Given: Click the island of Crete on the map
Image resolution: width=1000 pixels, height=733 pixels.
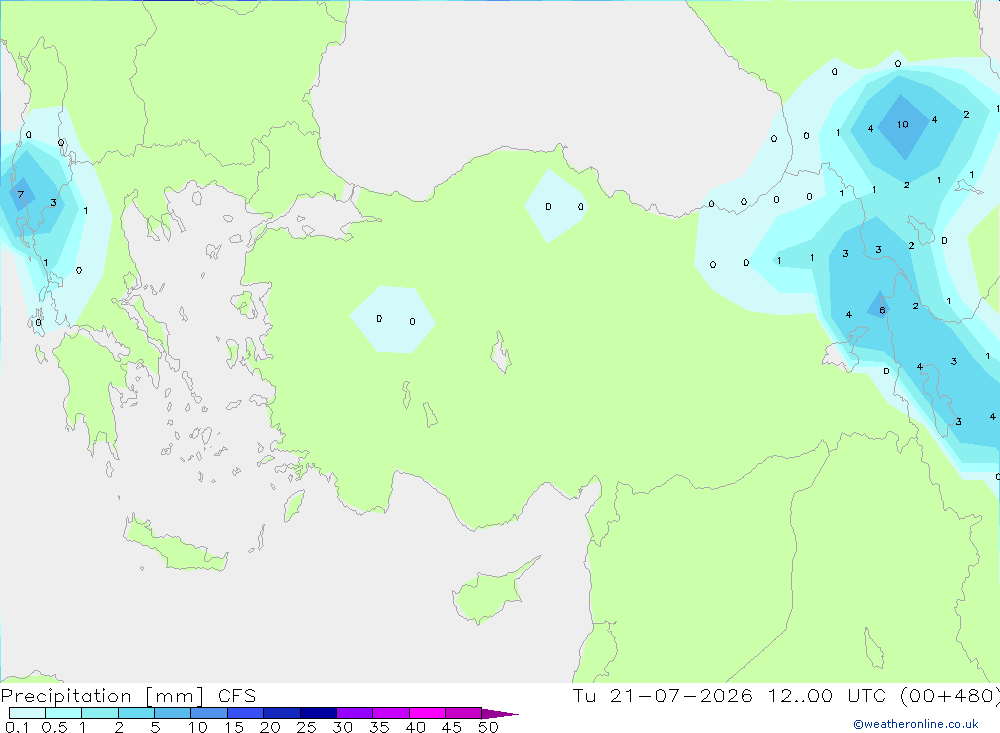Looking at the screenshot, I should tap(175, 547).
